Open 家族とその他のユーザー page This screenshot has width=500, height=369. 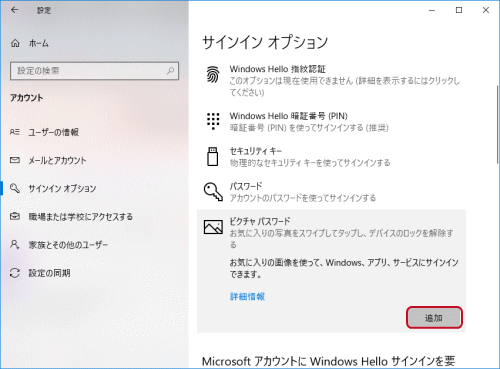point(94,245)
